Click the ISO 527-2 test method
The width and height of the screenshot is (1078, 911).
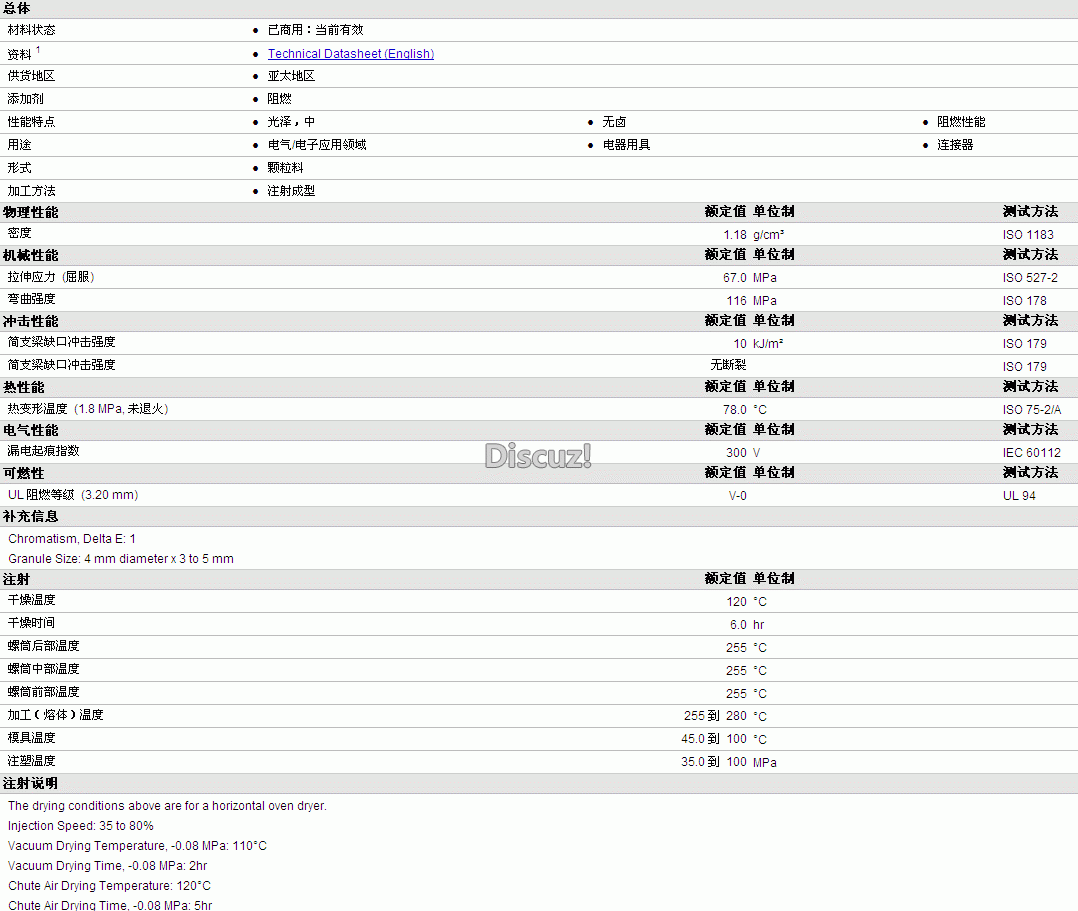click(1030, 278)
